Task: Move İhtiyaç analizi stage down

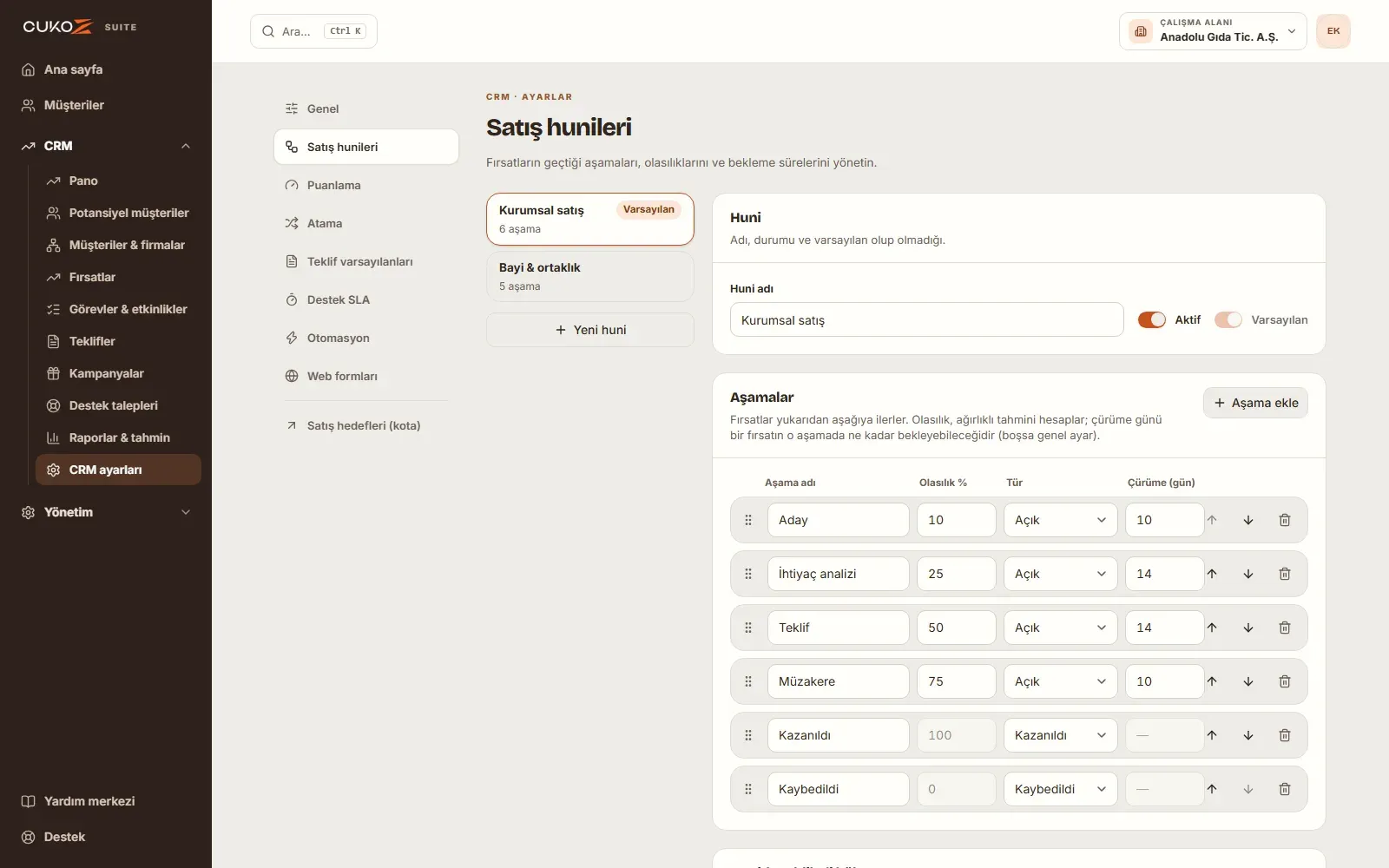Action: 1248,574
